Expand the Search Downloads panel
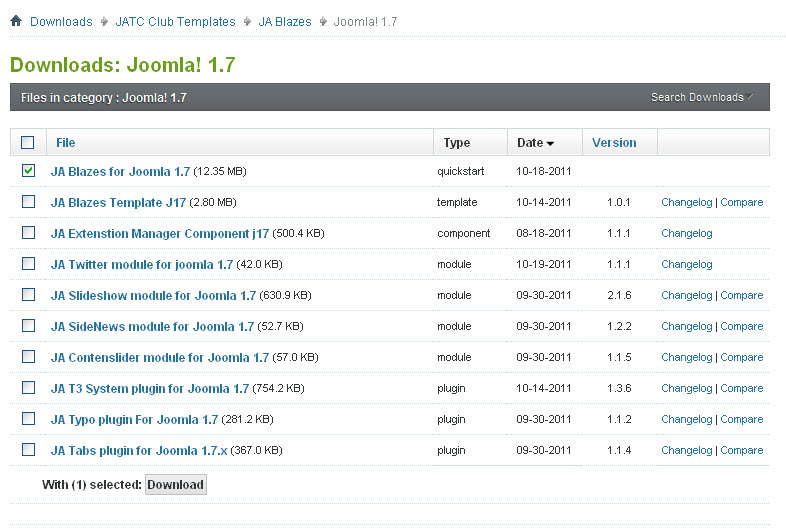The height and width of the screenshot is (528, 786). coord(701,97)
